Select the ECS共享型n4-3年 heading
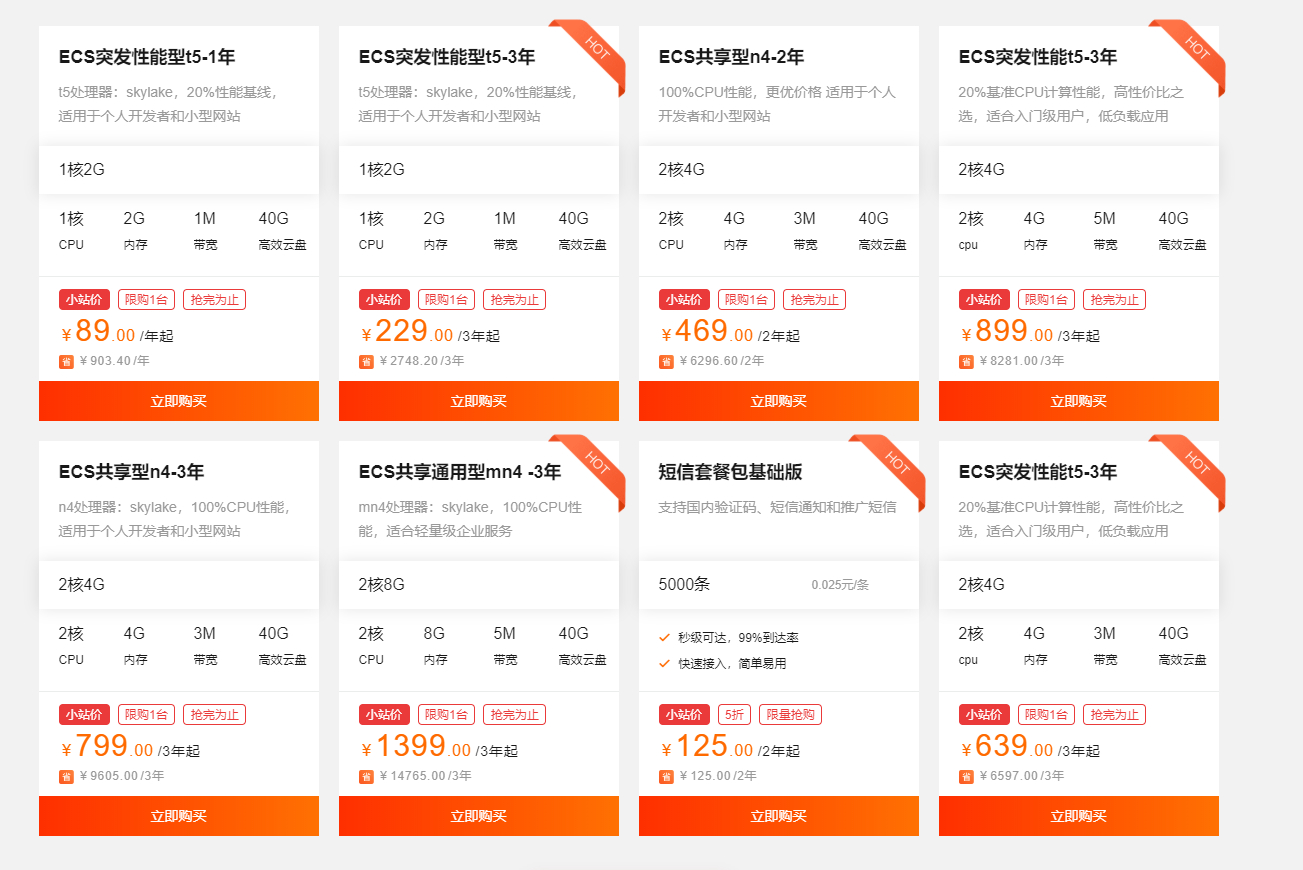This screenshot has height=870, width=1303. 131,472
